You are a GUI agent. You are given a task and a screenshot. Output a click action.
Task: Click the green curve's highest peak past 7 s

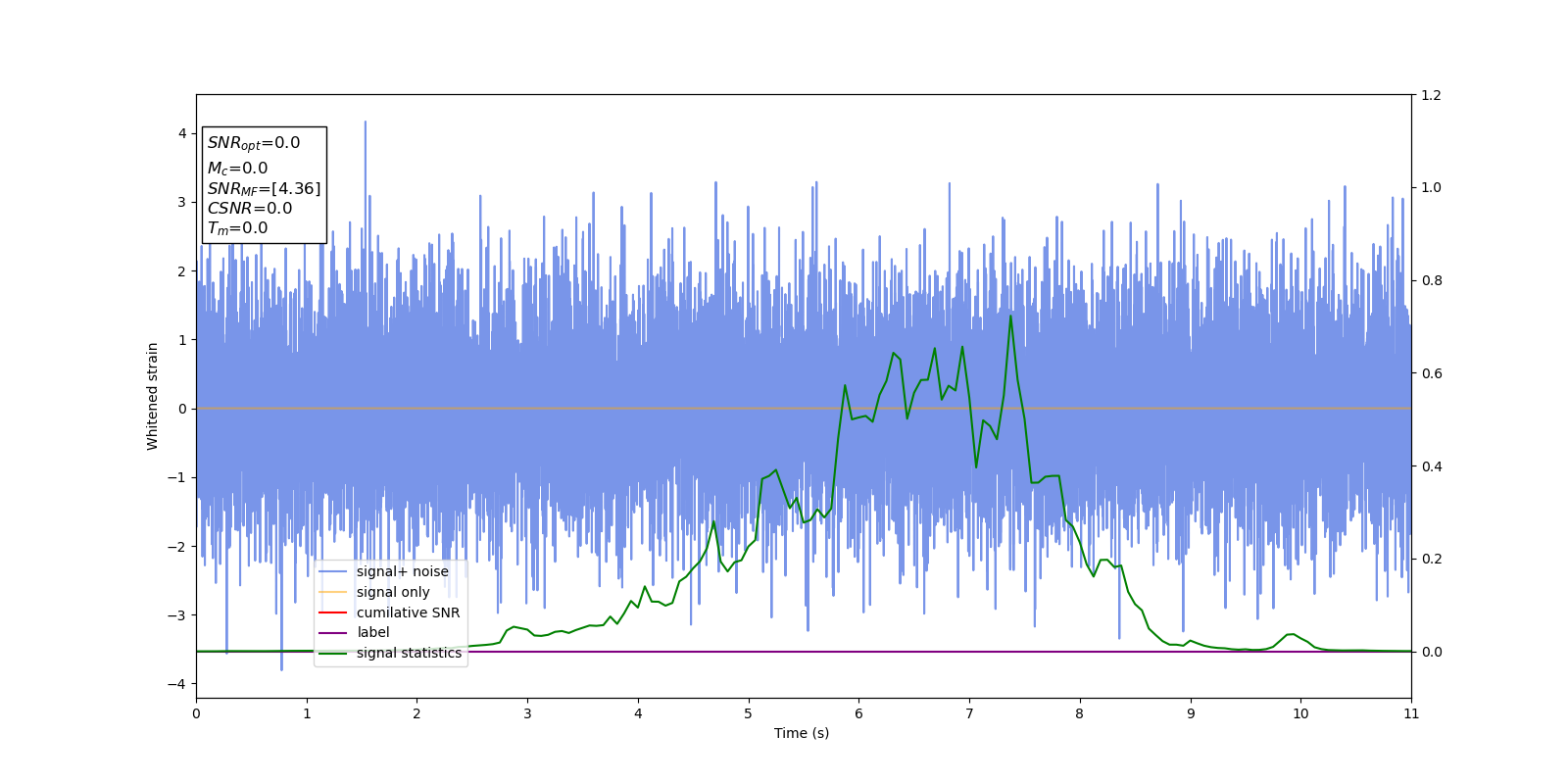(1010, 316)
